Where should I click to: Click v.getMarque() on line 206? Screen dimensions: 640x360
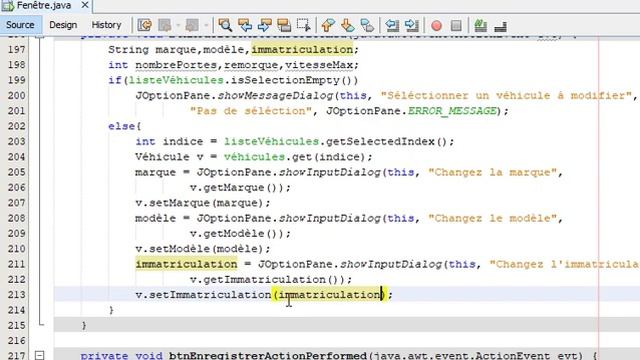click(x=237, y=188)
